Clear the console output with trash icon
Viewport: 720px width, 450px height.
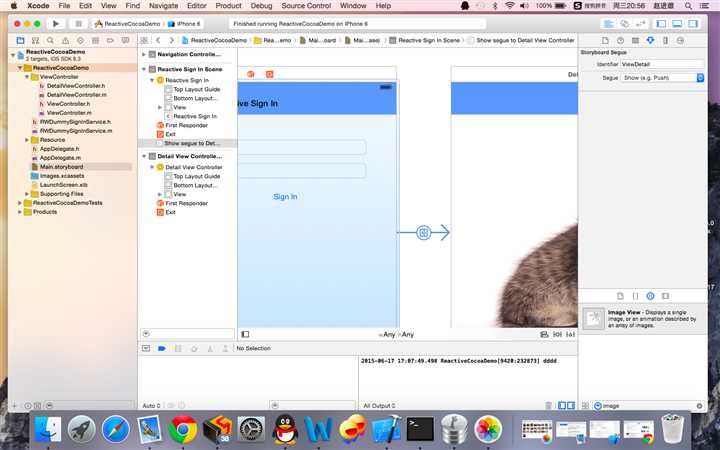tap(548, 405)
